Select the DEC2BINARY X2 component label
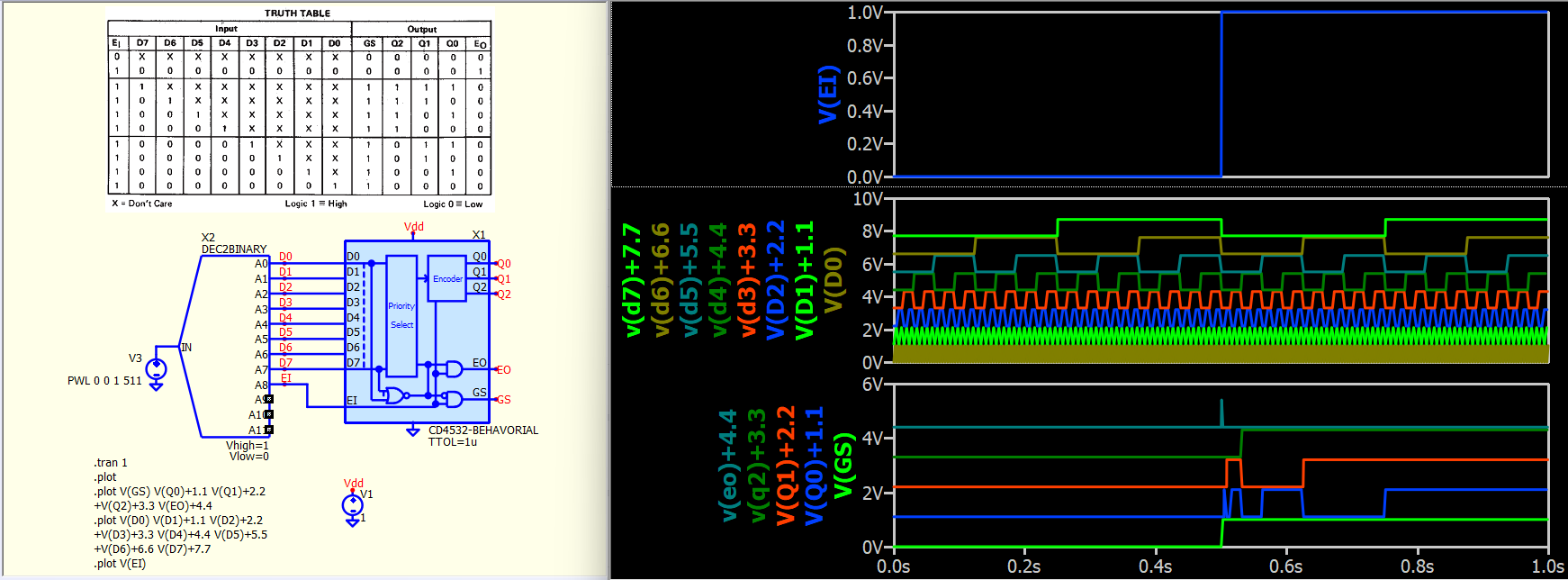This screenshot has width=1568, height=580. pos(233,249)
